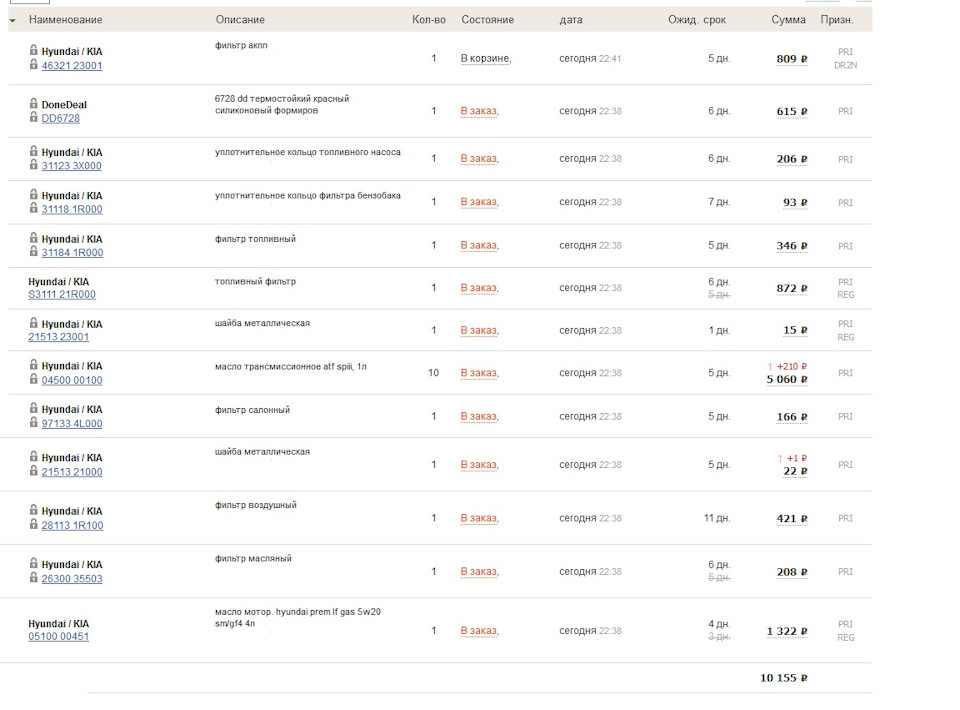Click lock icon beside part number 04500 00100

(x=34, y=379)
